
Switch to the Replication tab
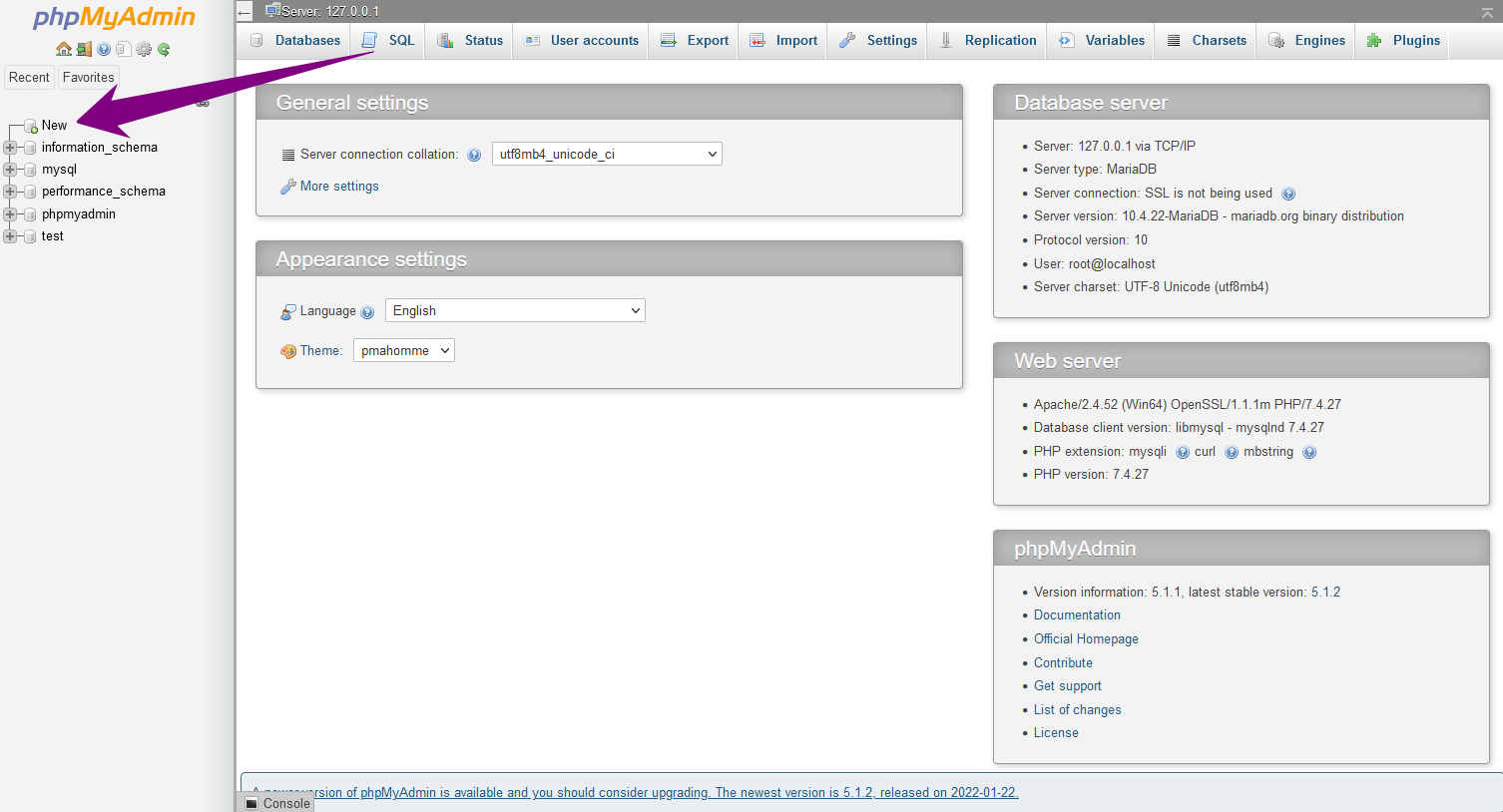tap(987, 41)
